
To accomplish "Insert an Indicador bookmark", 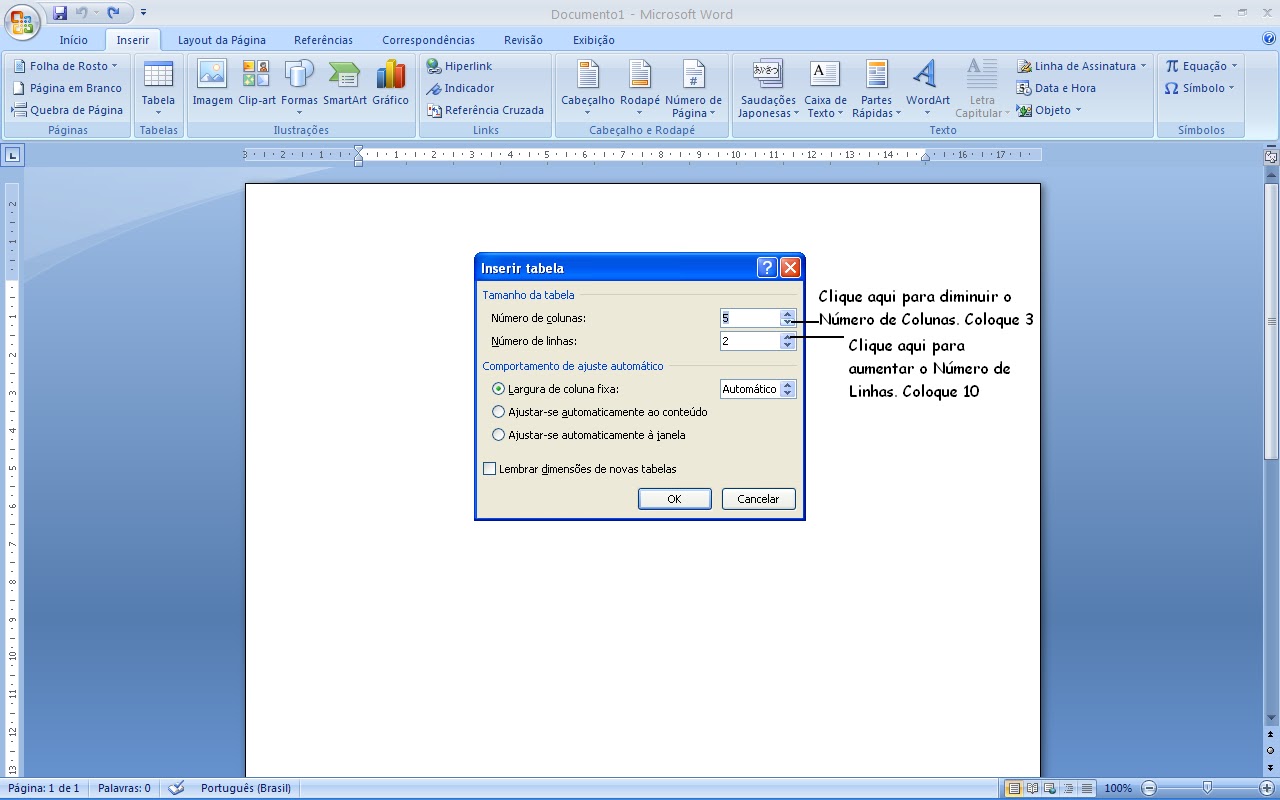I will pyautogui.click(x=460, y=88).
